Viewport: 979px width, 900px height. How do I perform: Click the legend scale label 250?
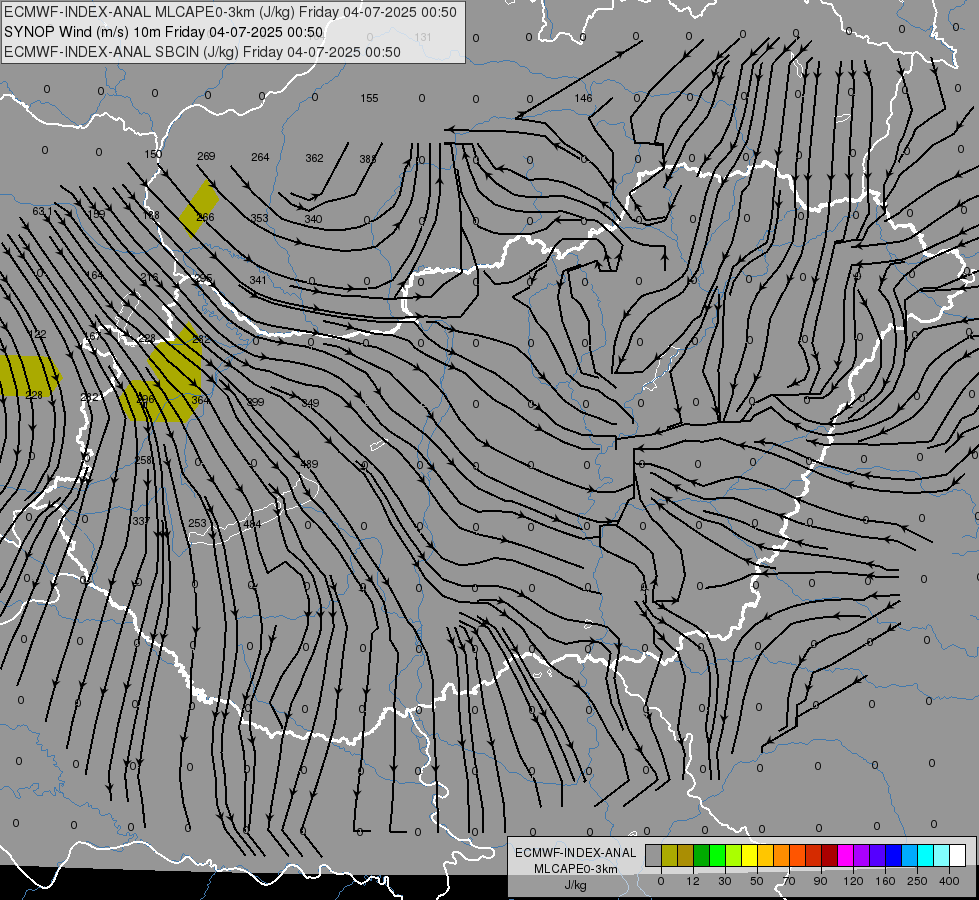tap(917, 881)
